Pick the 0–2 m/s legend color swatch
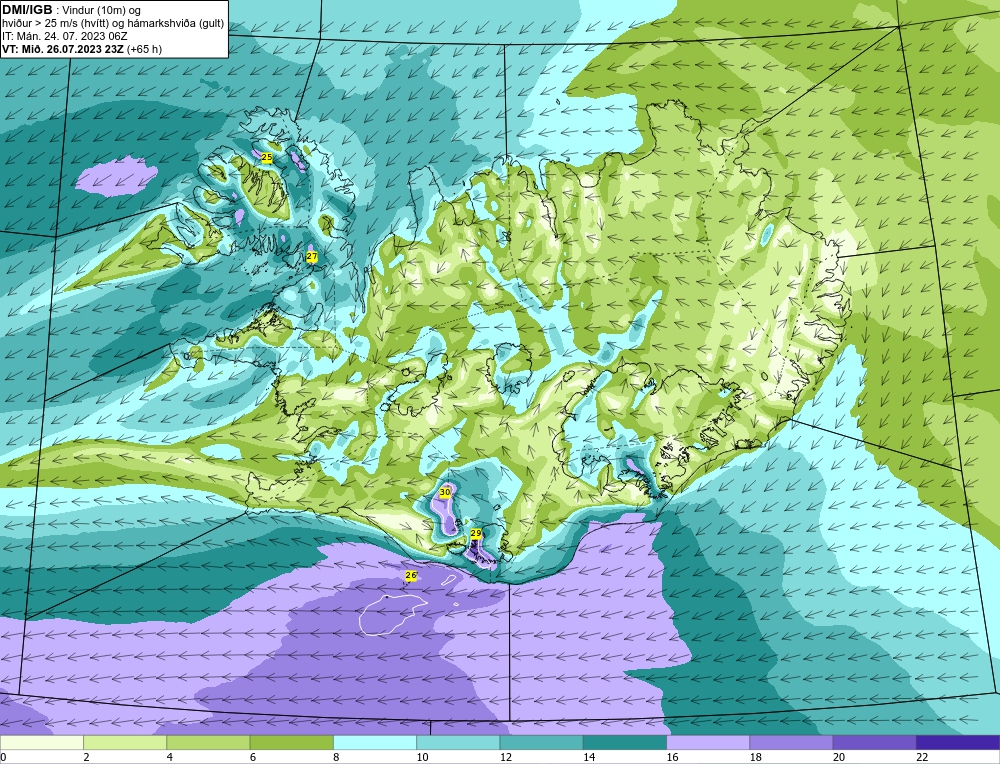1000x764 pixels. pyautogui.click(x=42, y=743)
